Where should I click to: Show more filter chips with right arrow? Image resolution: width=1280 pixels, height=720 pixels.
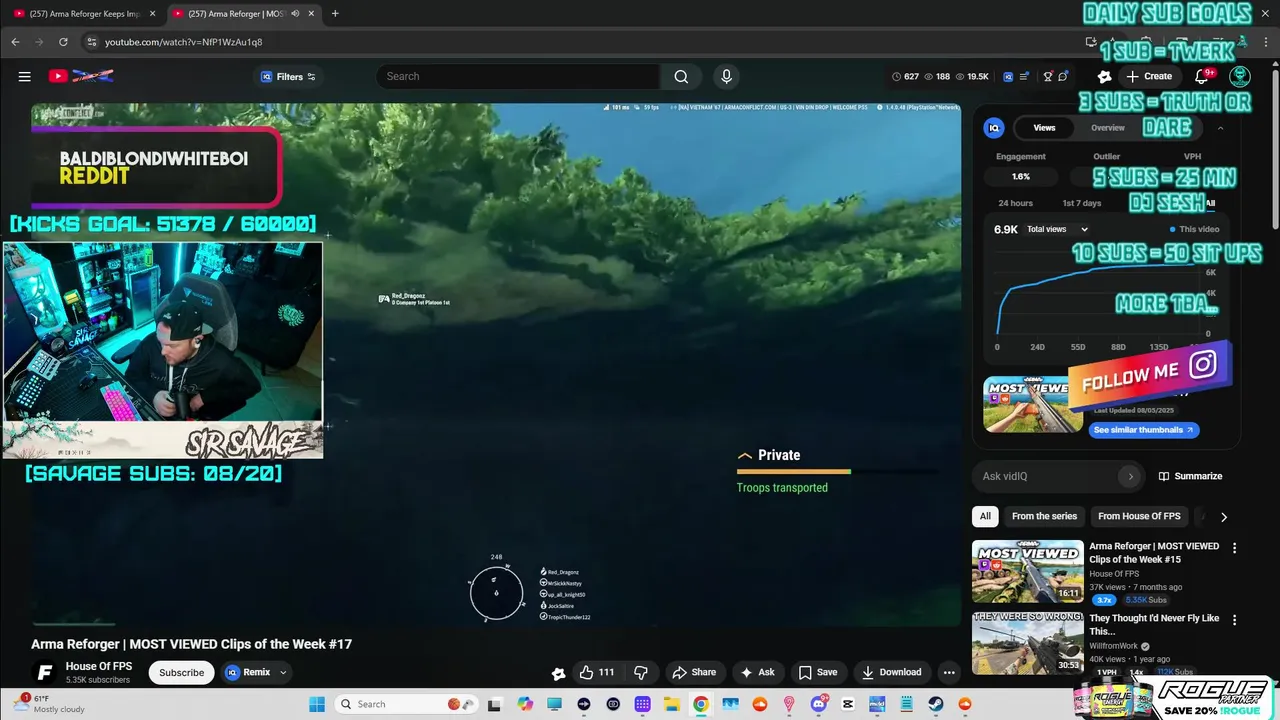(x=1223, y=517)
